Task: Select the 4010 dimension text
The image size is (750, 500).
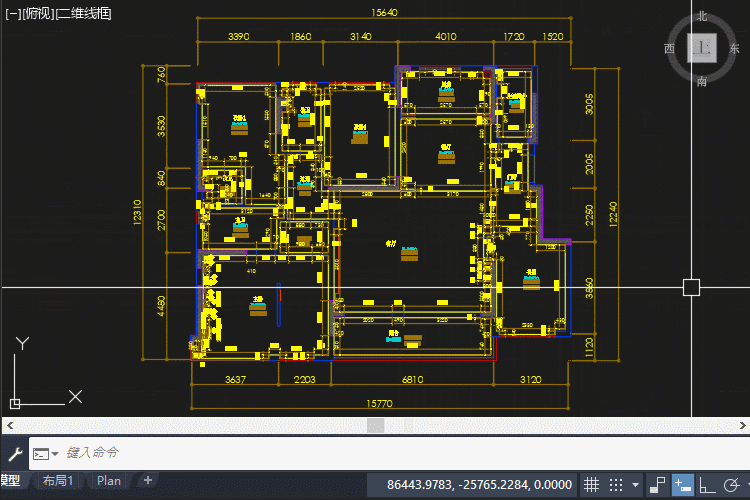Action: coord(445,36)
